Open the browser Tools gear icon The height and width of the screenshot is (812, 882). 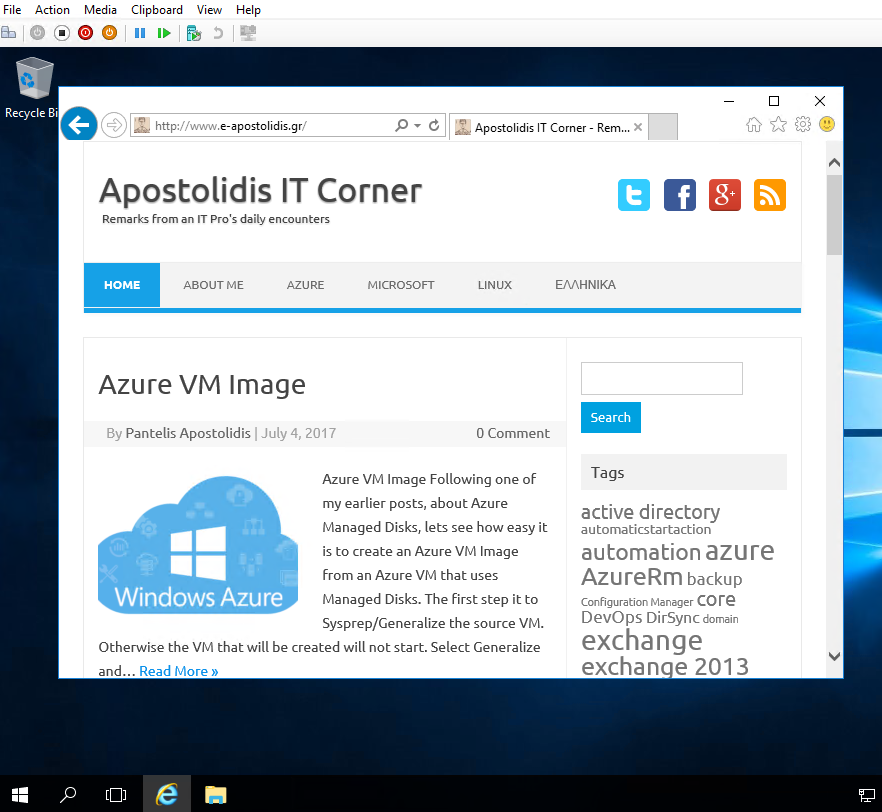point(803,124)
